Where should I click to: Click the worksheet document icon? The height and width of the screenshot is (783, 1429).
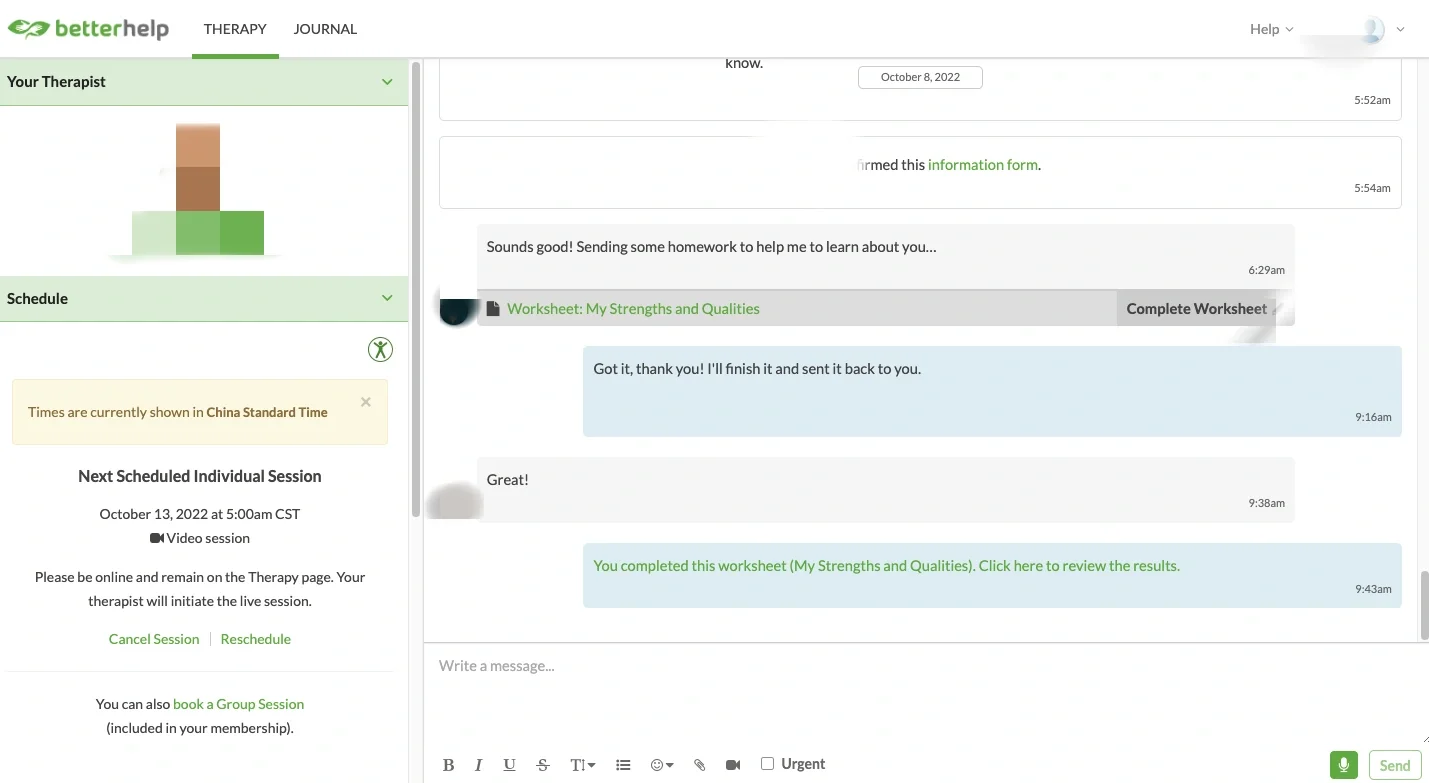(x=493, y=309)
